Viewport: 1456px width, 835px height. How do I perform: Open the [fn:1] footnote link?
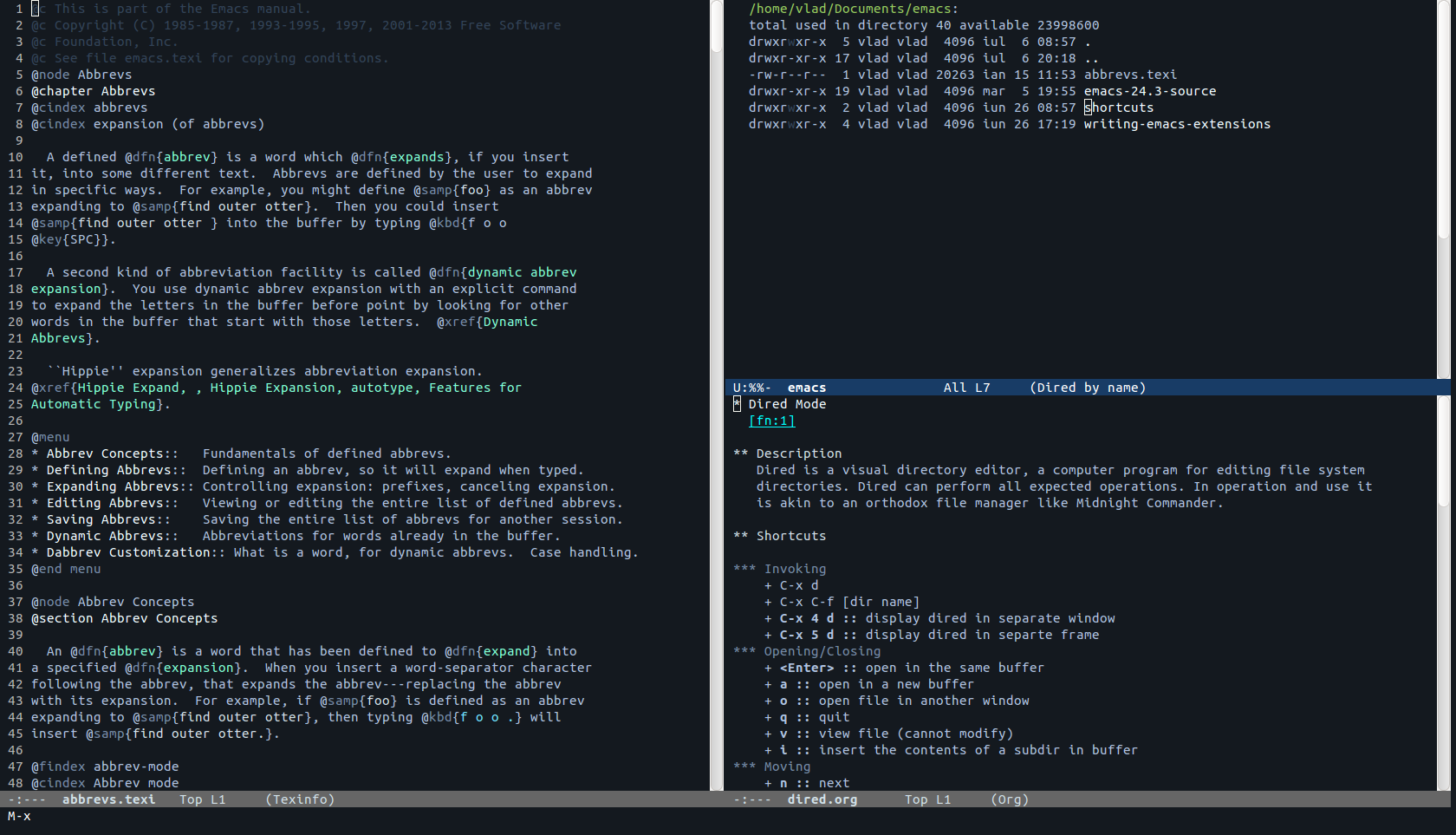pyautogui.click(x=771, y=421)
